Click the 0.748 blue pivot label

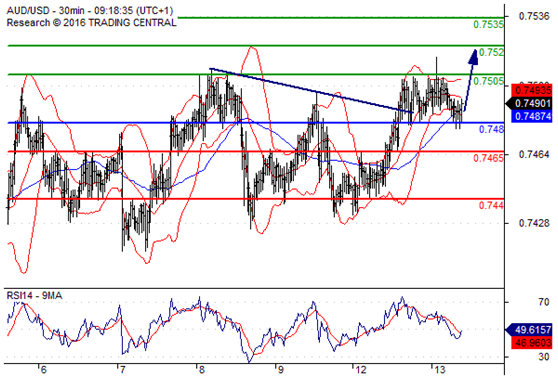pyautogui.click(x=491, y=129)
